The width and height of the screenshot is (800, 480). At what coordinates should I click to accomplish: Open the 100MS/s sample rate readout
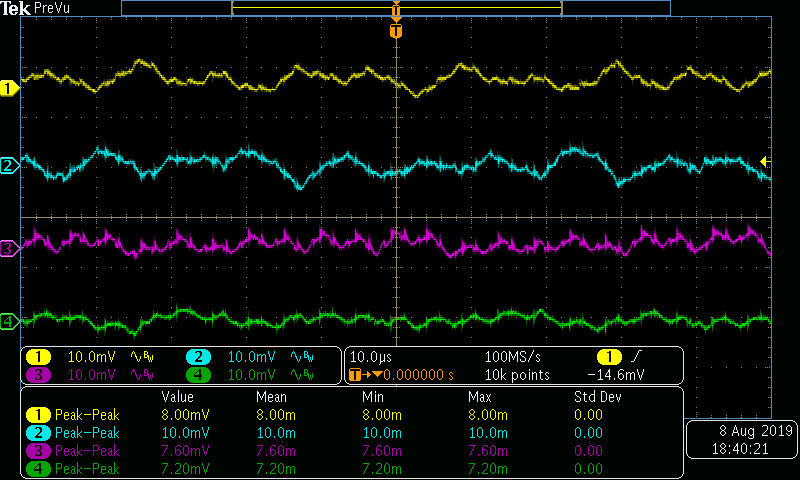[514, 357]
